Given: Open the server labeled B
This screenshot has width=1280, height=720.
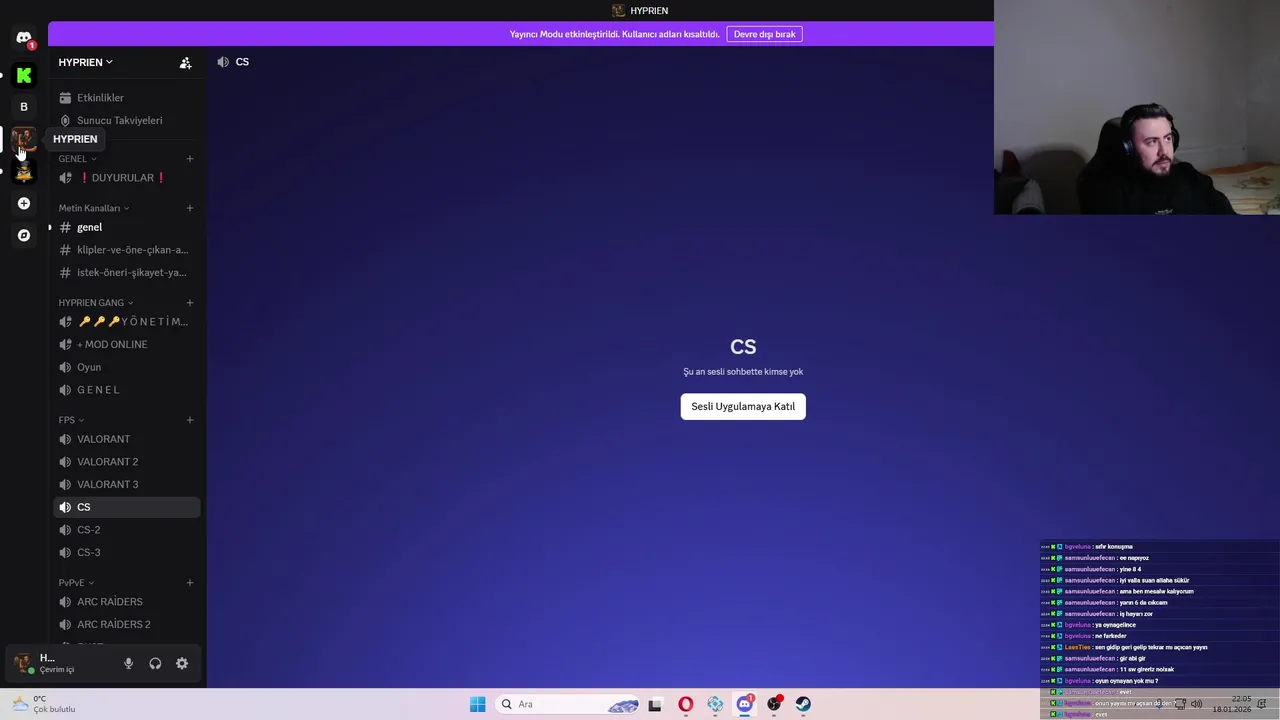Looking at the screenshot, I should (24, 107).
